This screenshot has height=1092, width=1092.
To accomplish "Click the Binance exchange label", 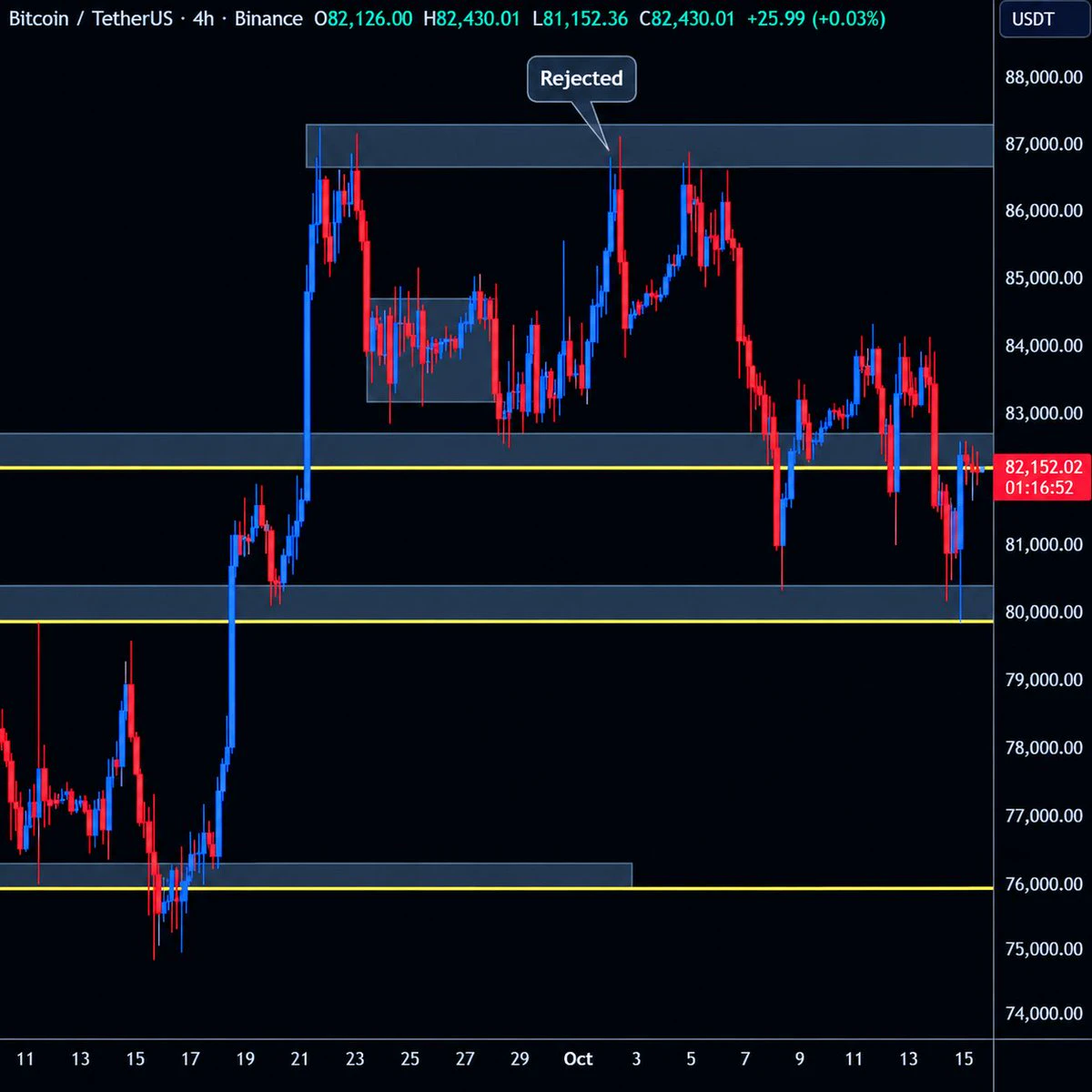I will point(268,18).
